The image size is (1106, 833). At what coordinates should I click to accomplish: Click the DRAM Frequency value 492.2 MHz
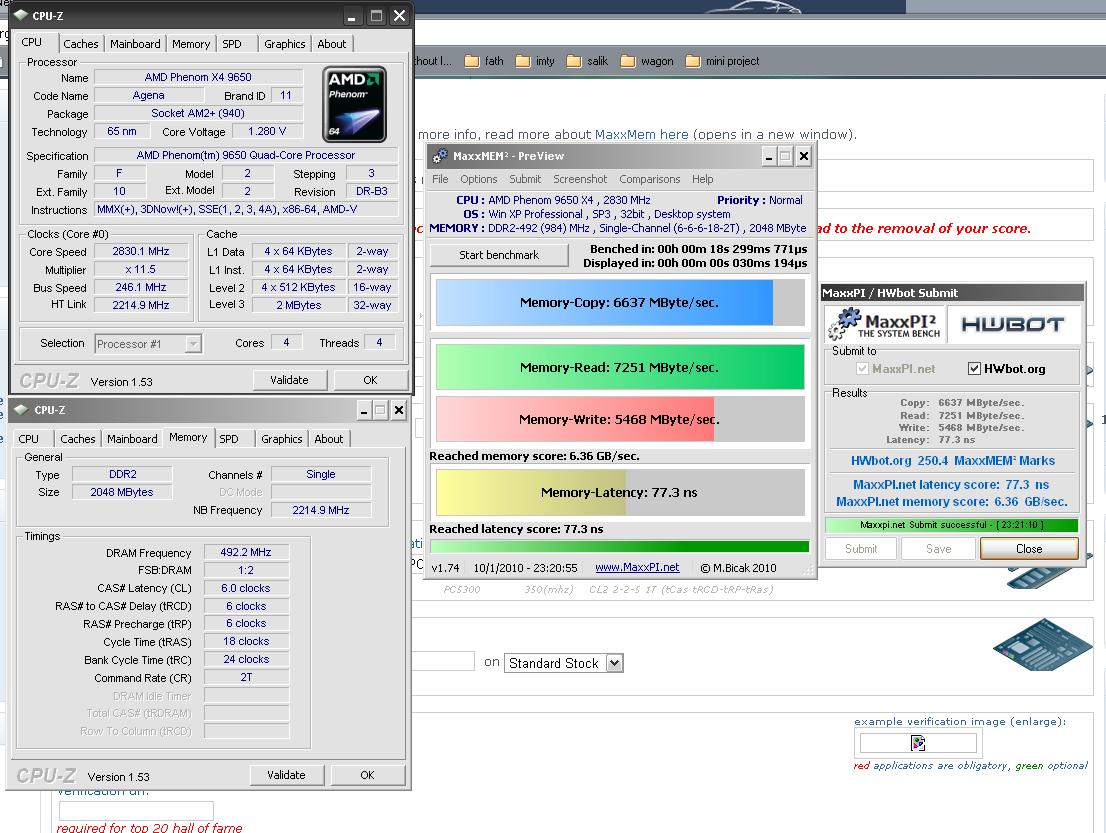(246, 552)
